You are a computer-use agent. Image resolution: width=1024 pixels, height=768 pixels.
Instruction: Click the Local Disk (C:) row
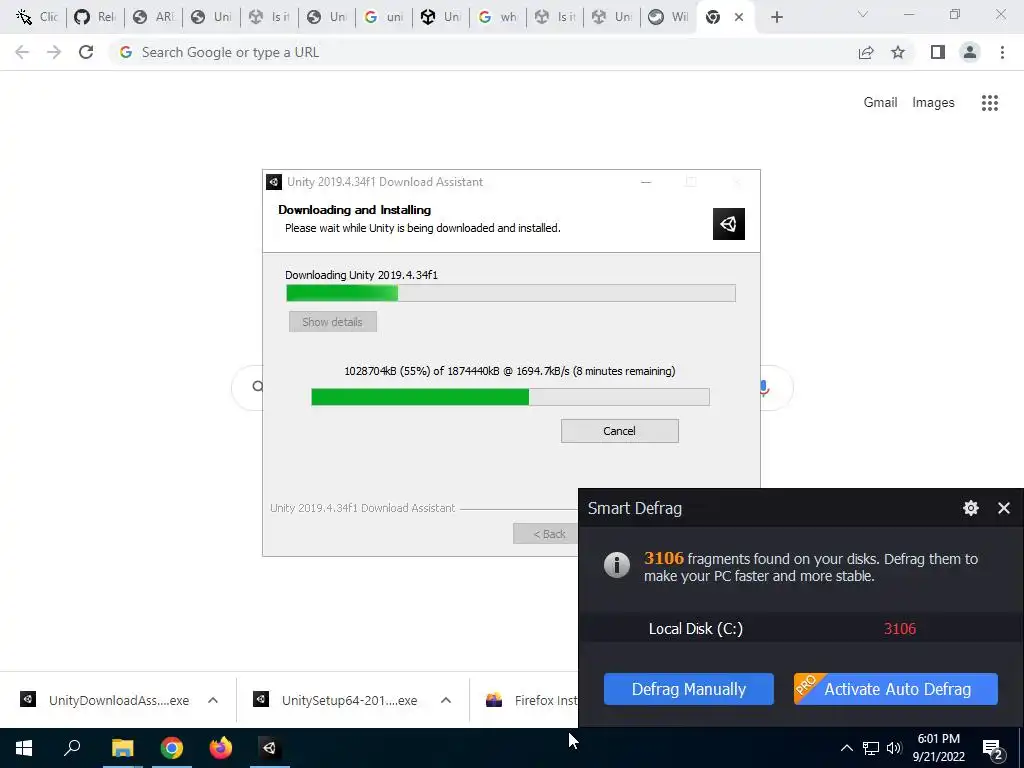click(x=801, y=629)
